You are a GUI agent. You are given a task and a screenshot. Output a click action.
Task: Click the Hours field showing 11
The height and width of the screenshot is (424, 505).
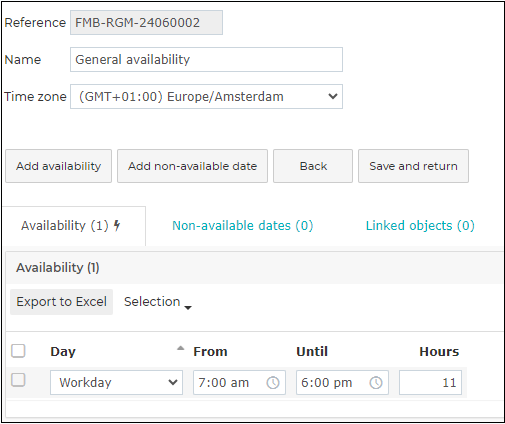[x=430, y=382]
